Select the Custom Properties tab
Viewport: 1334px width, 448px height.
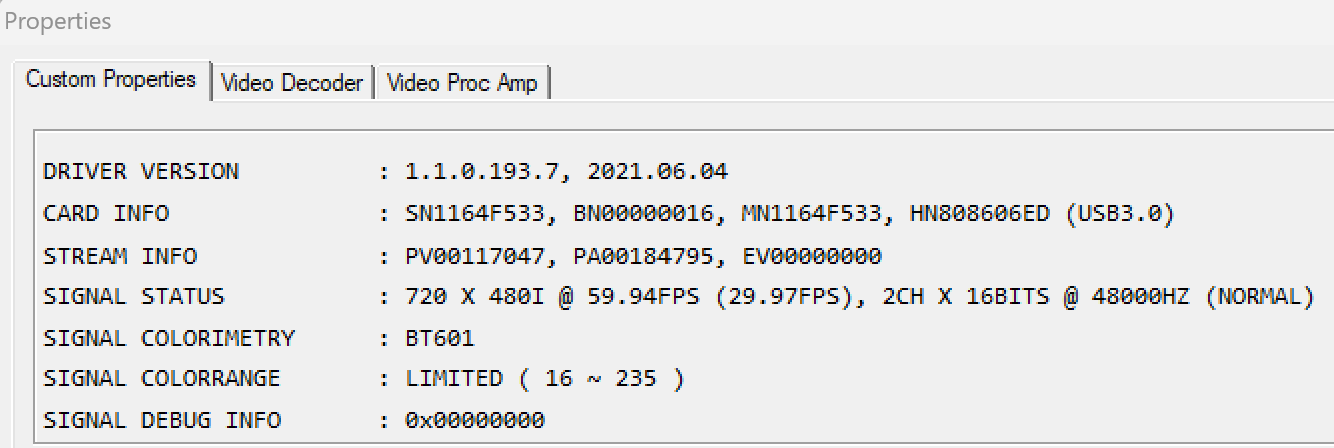coord(111,79)
